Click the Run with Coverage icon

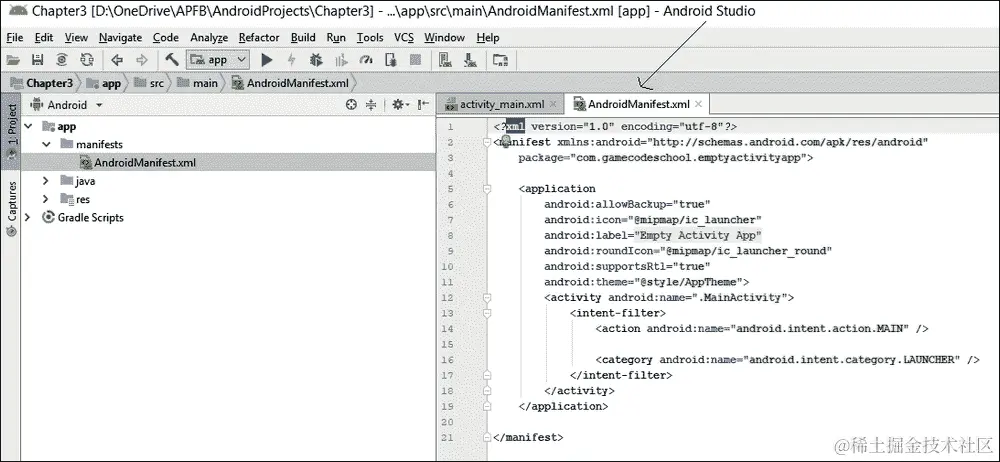click(x=341, y=60)
